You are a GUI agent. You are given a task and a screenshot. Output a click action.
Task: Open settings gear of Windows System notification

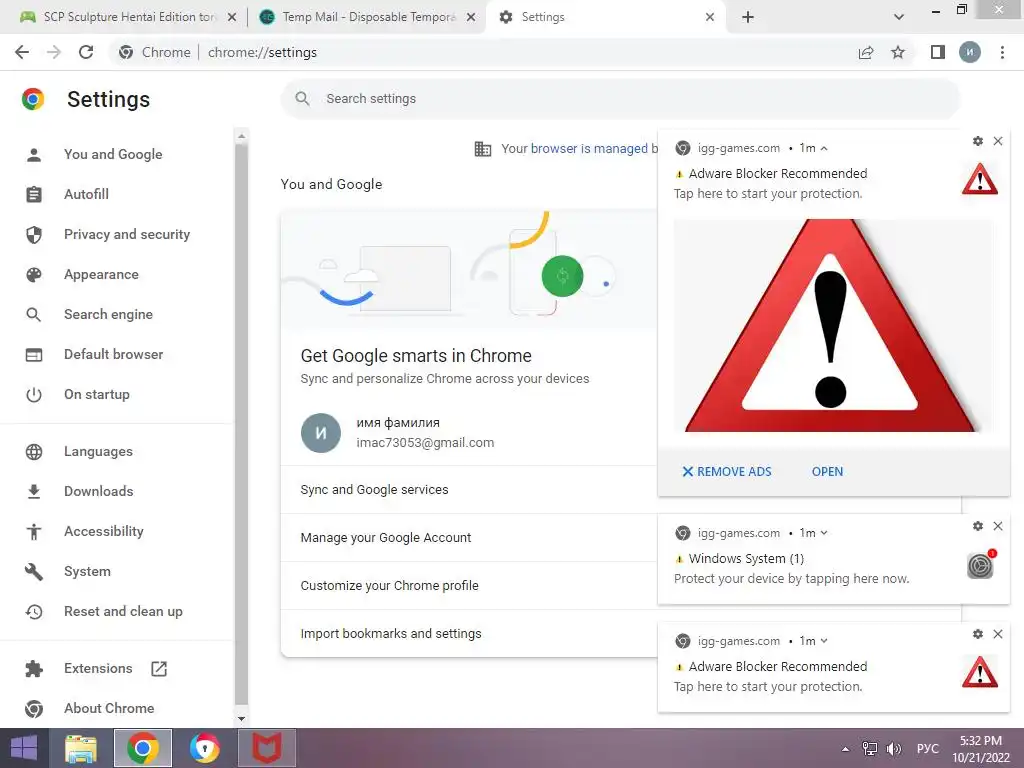(978, 526)
